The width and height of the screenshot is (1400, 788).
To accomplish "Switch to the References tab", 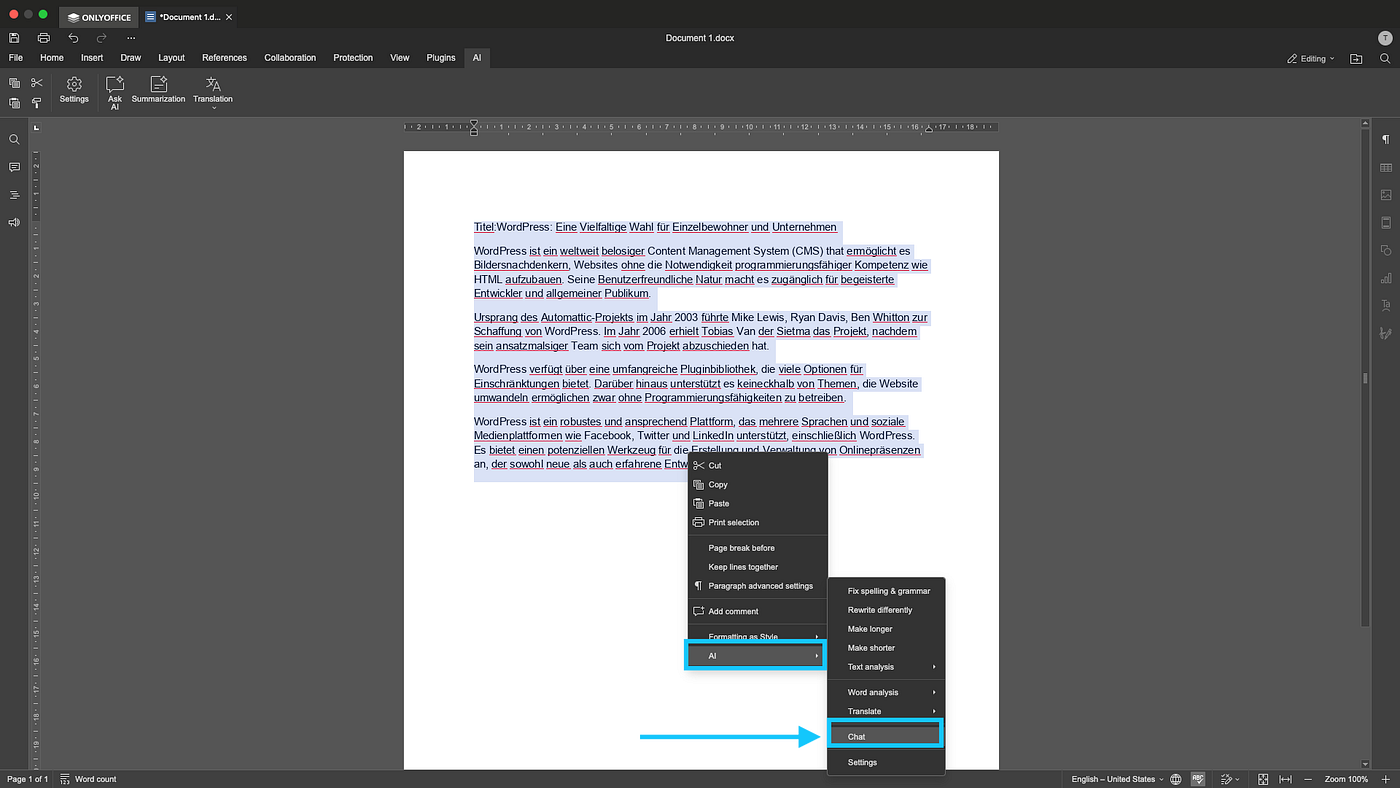I will pos(225,58).
